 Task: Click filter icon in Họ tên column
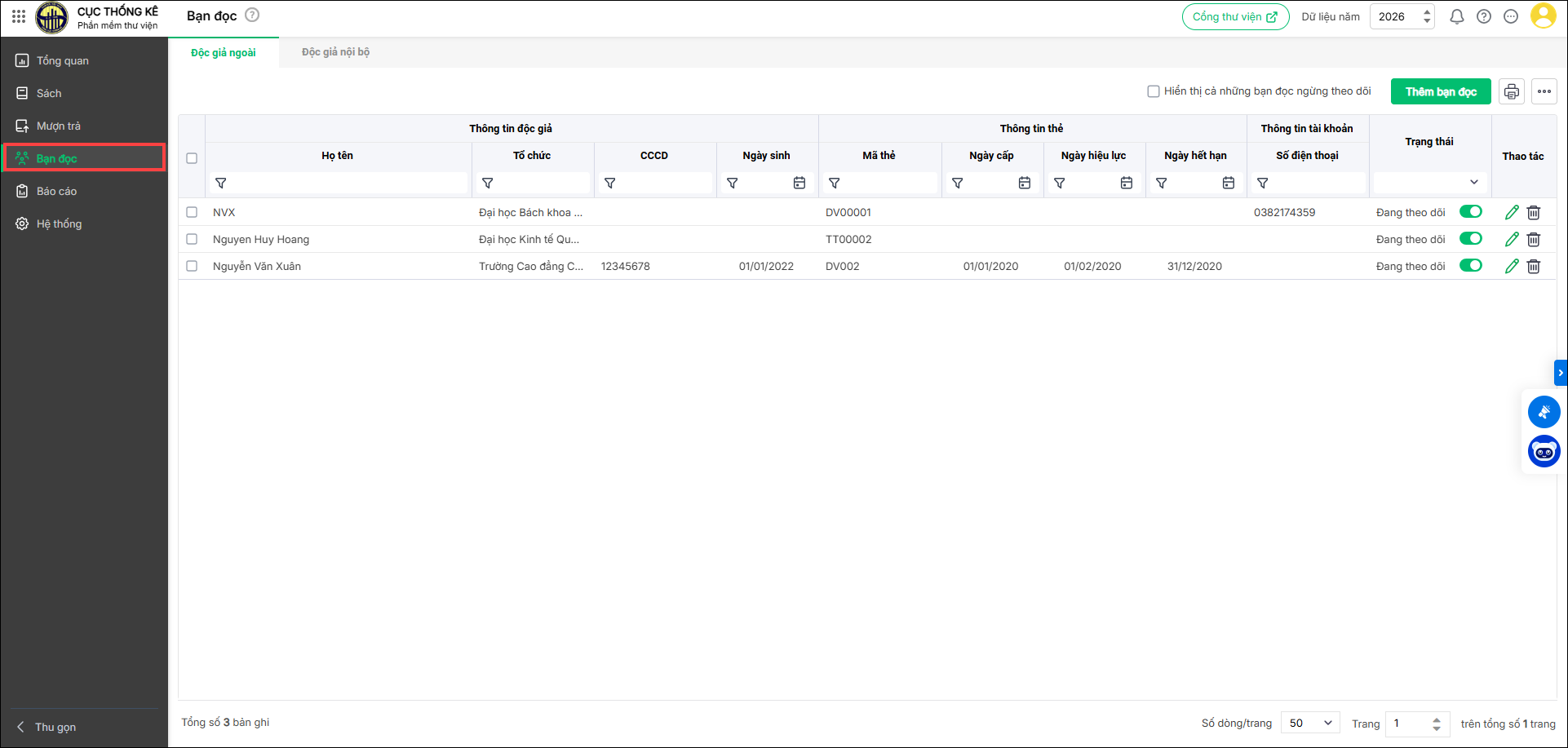[x=221, y=184]
